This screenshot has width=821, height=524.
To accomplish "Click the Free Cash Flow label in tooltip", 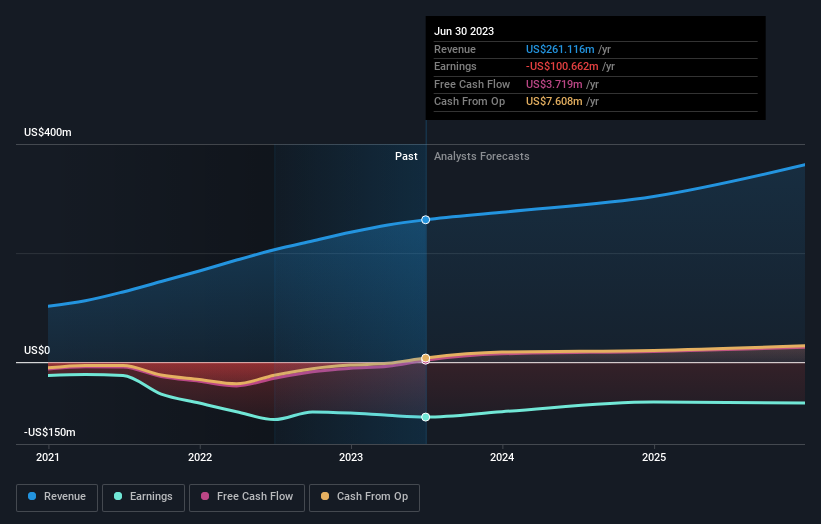I will [472, 84].
